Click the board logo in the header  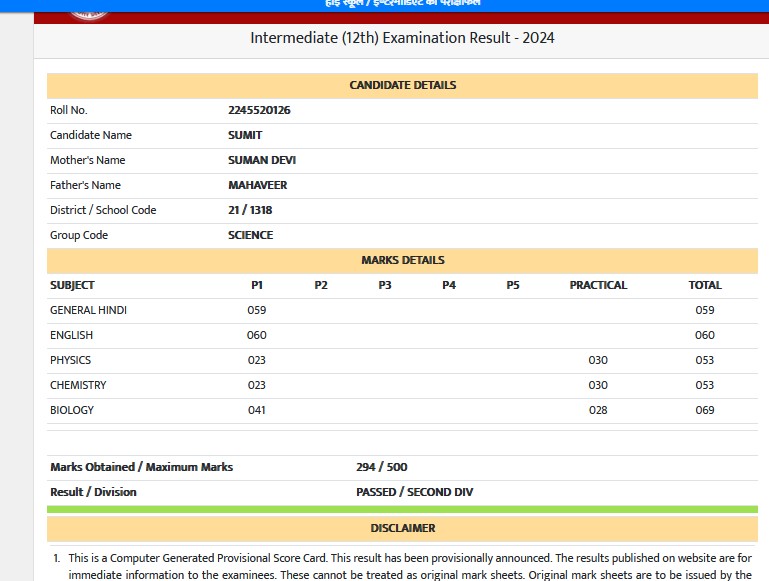coord(89,16)
